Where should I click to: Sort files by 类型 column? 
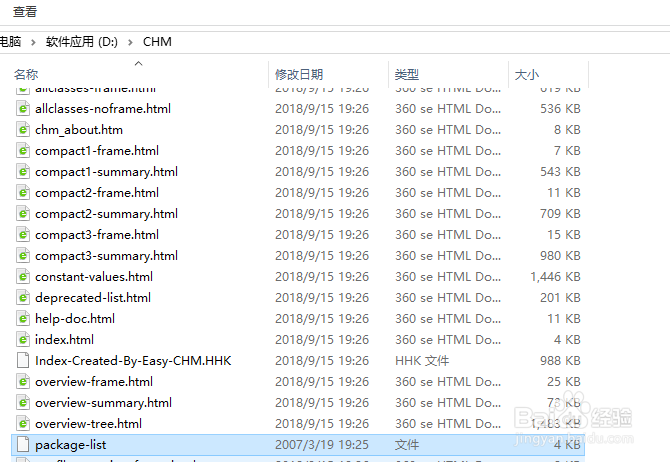[x=406, y=74]
